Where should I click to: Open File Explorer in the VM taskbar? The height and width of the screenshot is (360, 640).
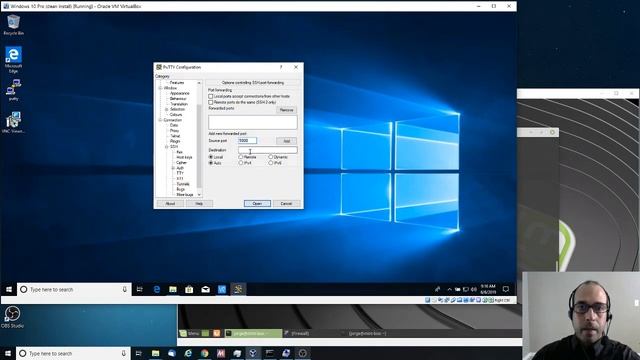point(173,289)
